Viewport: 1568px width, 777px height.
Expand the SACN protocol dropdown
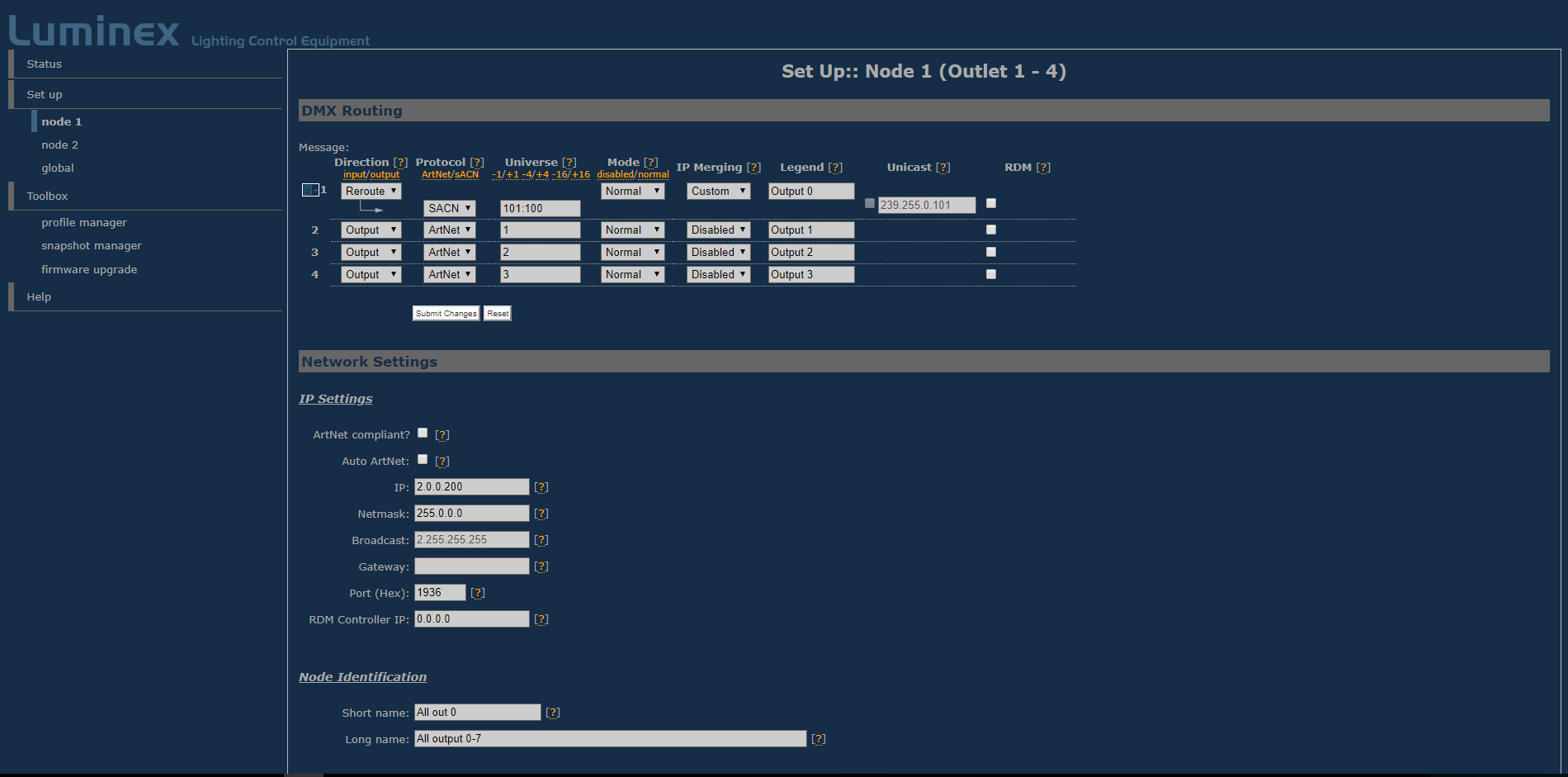[449, 208]
